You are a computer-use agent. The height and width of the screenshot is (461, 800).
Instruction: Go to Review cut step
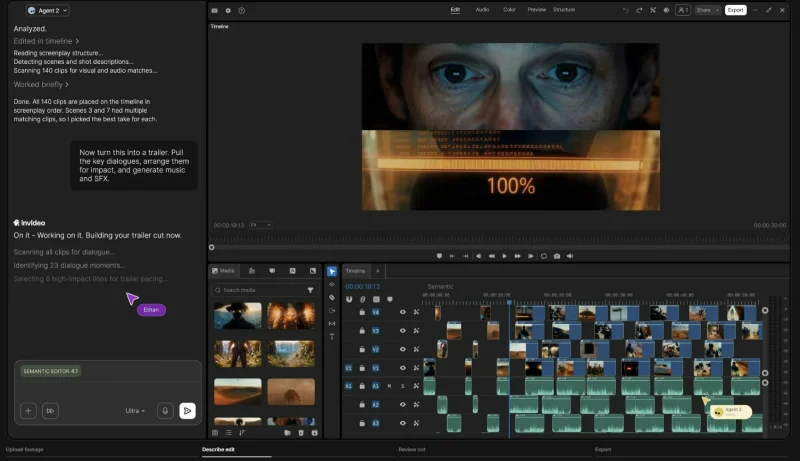coord(412,449)
